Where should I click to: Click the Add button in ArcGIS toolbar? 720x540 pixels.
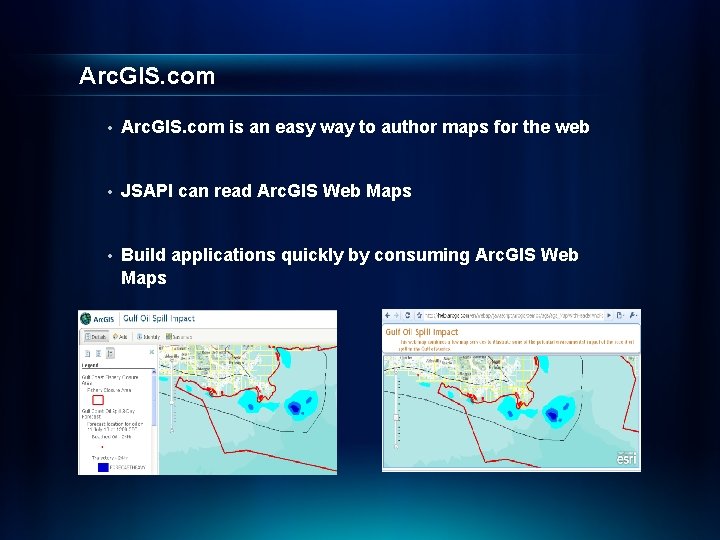[x=120, y=337]
